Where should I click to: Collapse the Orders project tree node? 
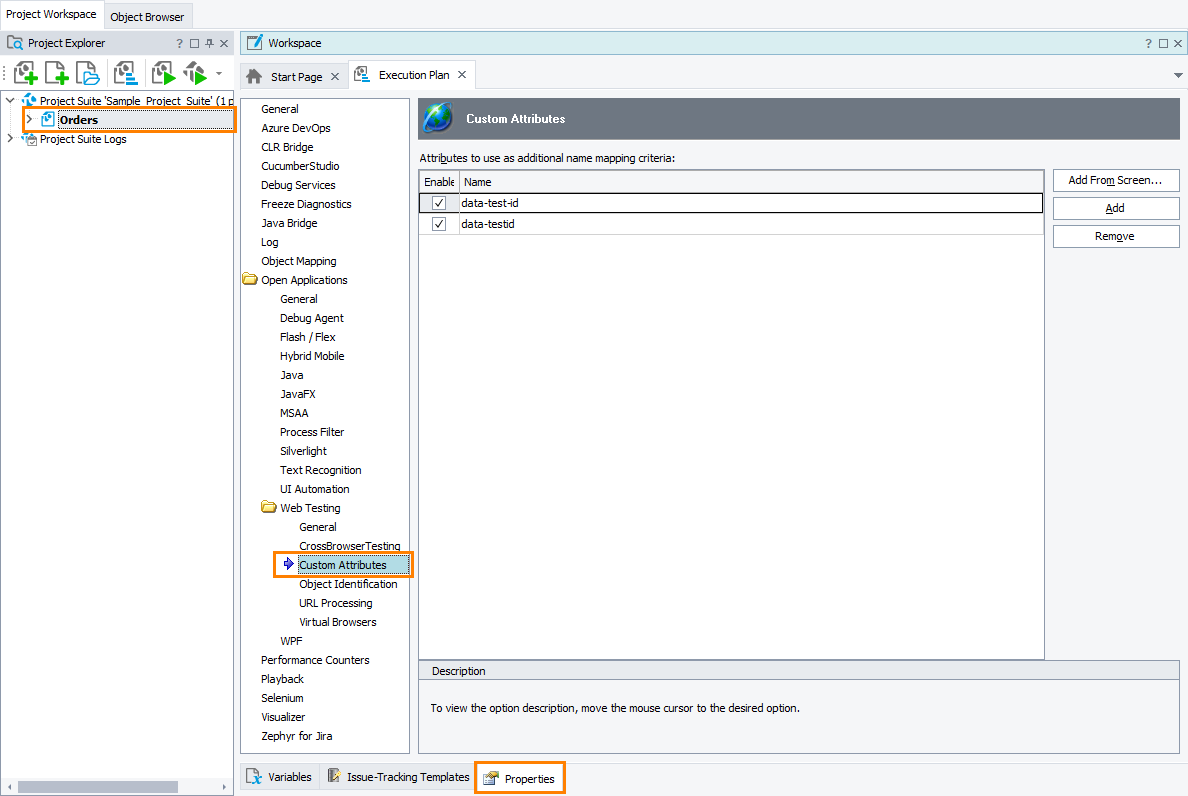pyautogui.click(x=30, y=119)
